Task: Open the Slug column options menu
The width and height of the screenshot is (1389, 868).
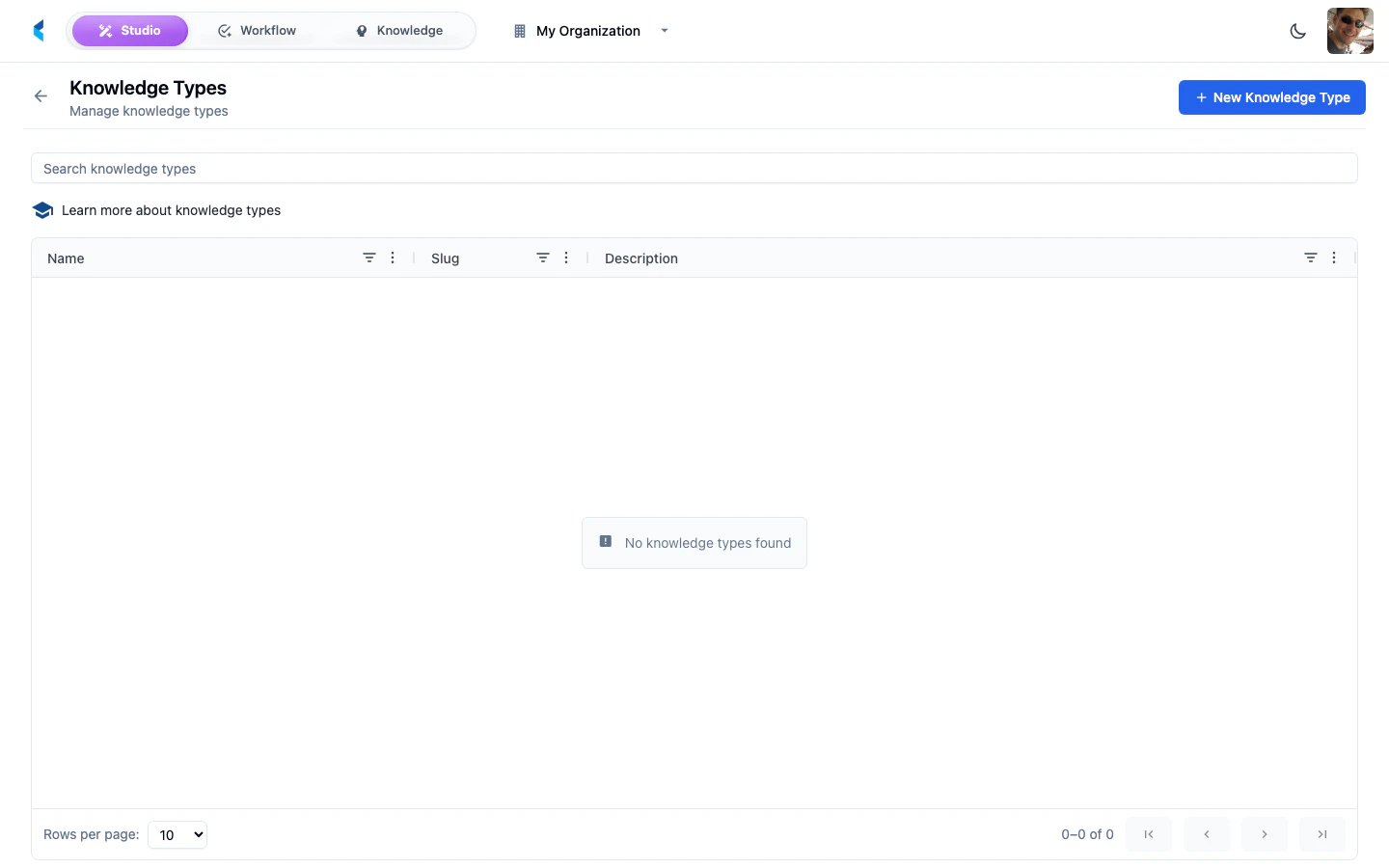Action: point(566,258)
